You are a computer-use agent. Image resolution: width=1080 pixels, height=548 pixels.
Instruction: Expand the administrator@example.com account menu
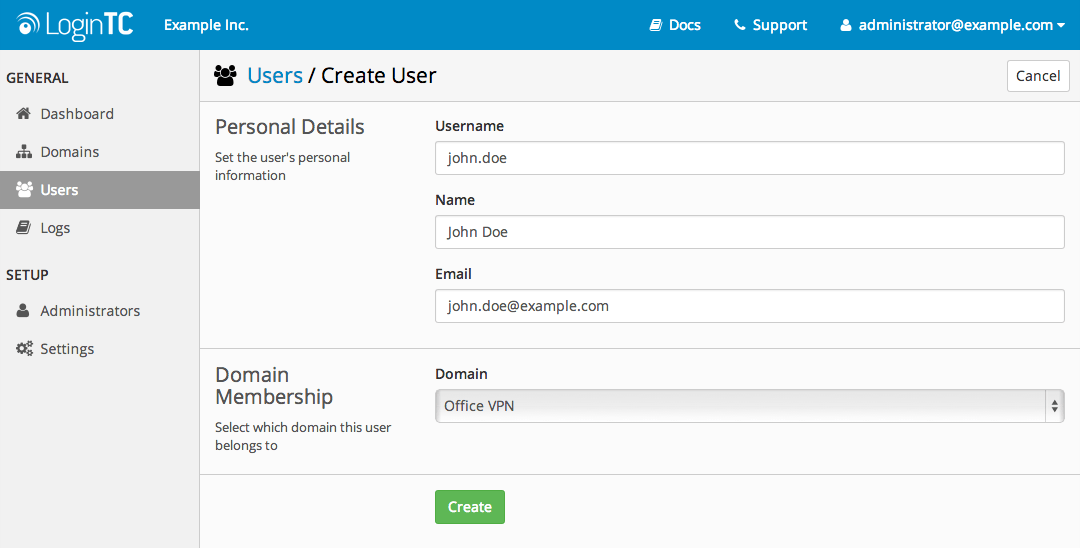(x=952, y=25)
